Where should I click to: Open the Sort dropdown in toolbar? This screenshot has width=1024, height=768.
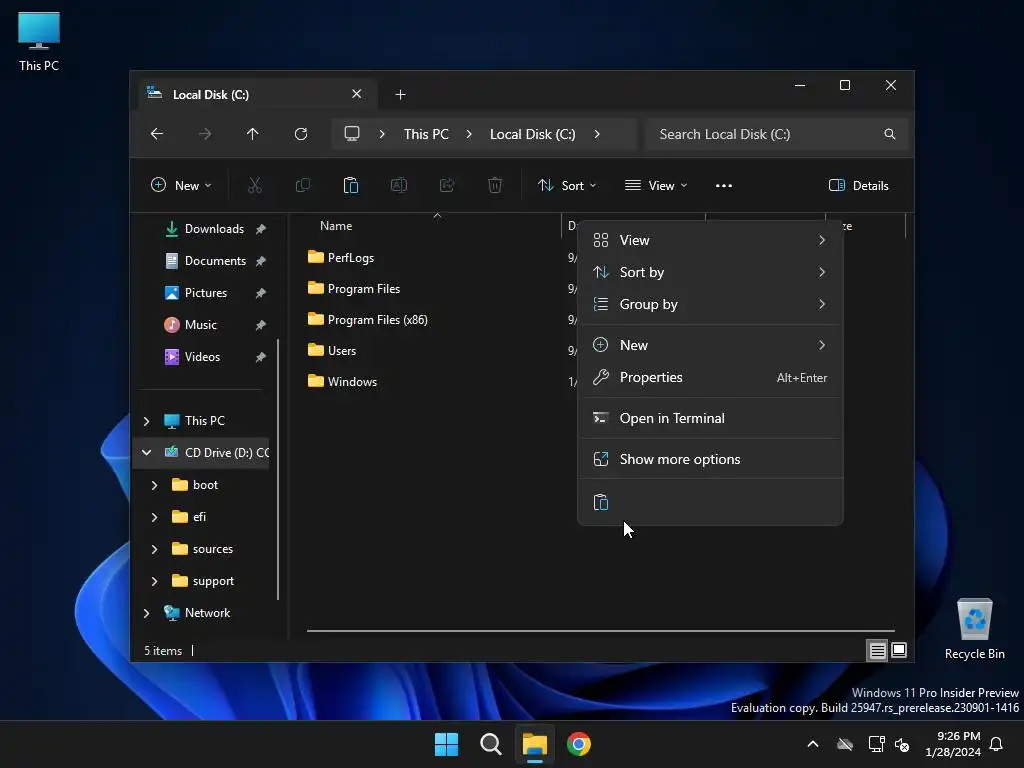[x=566, y=185]
